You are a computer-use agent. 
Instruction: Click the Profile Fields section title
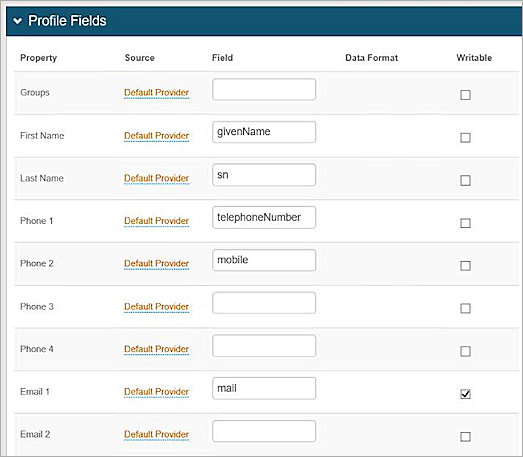tap(67, 21)
